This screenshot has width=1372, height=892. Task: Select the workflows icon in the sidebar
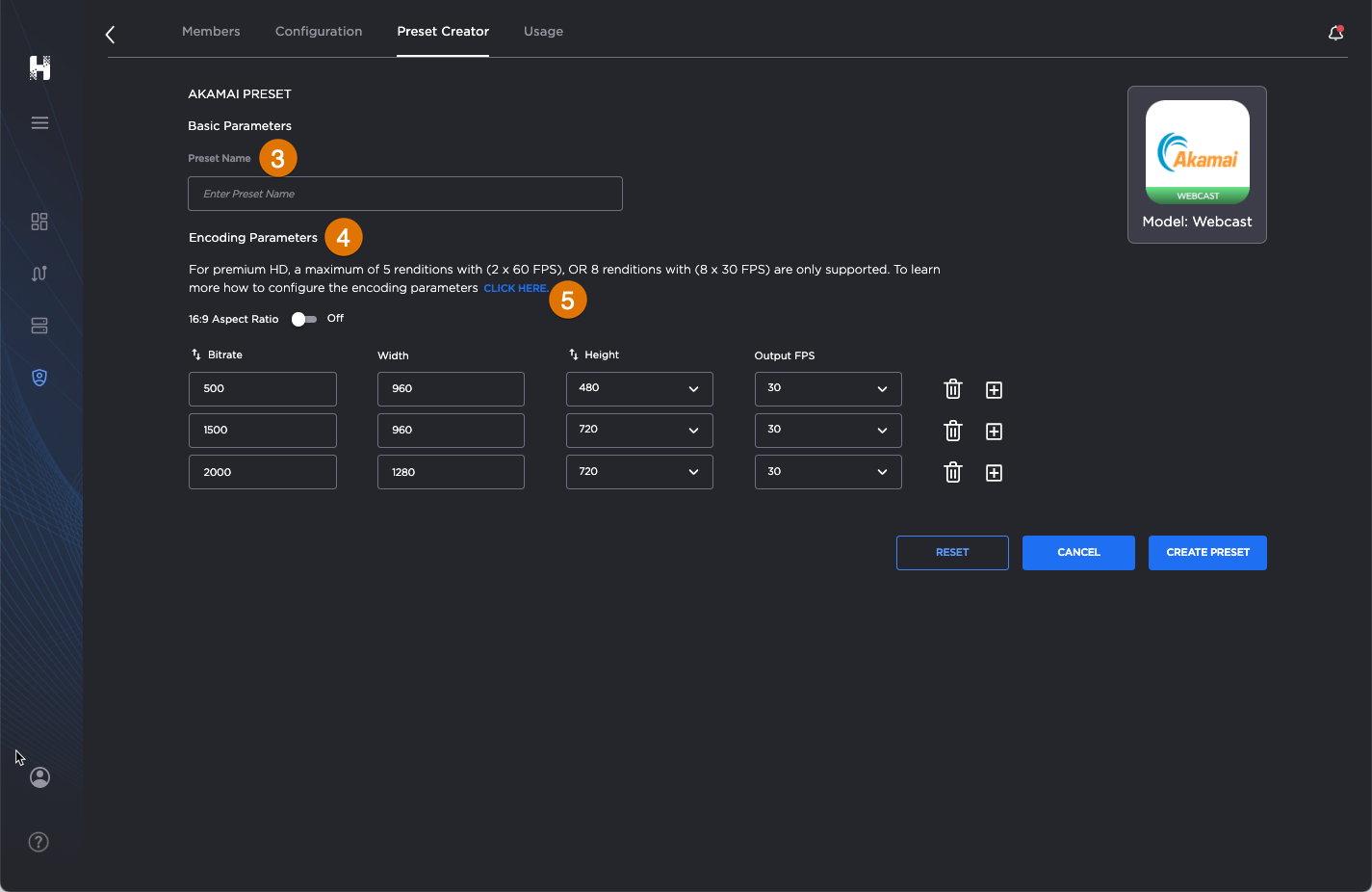[39, 274]
